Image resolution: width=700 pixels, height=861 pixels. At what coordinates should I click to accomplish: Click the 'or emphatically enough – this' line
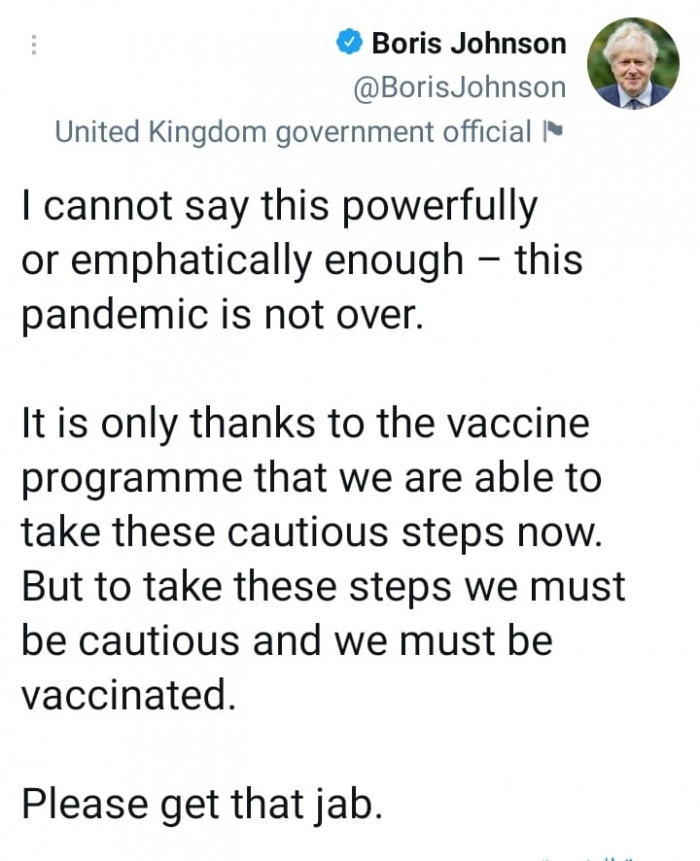(x=301, y=260)
